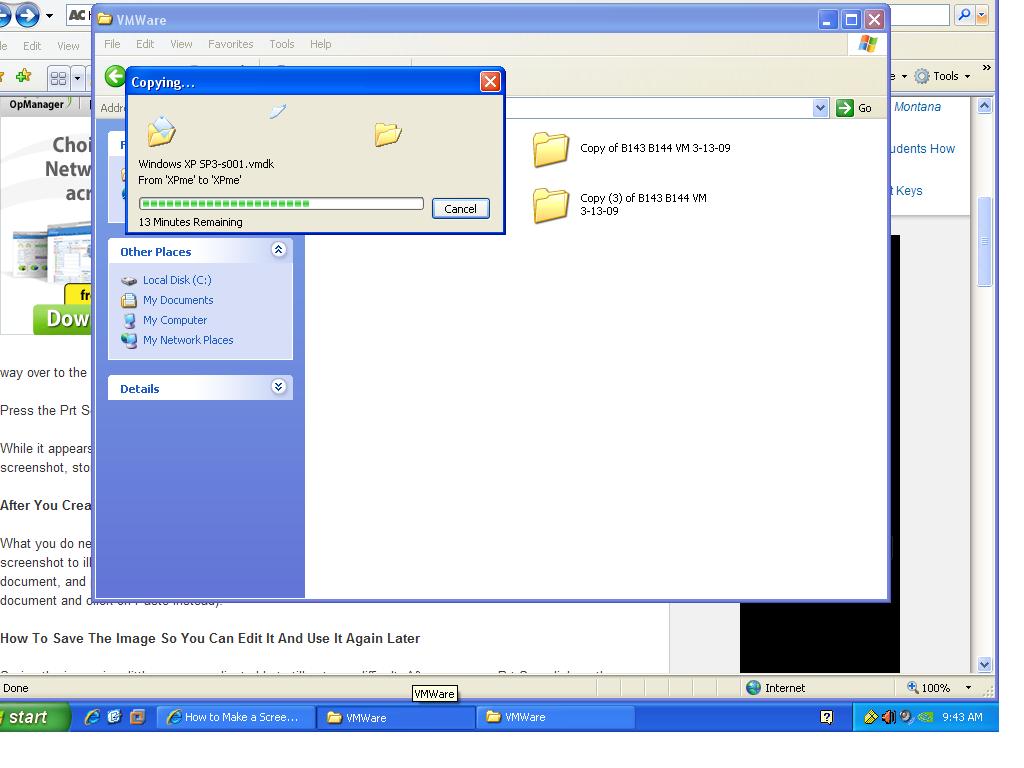The width and height of the screenshot is (1024, 768).
Task: Launch Internet Explorer from Quick Launch
Action: [92, 717]
